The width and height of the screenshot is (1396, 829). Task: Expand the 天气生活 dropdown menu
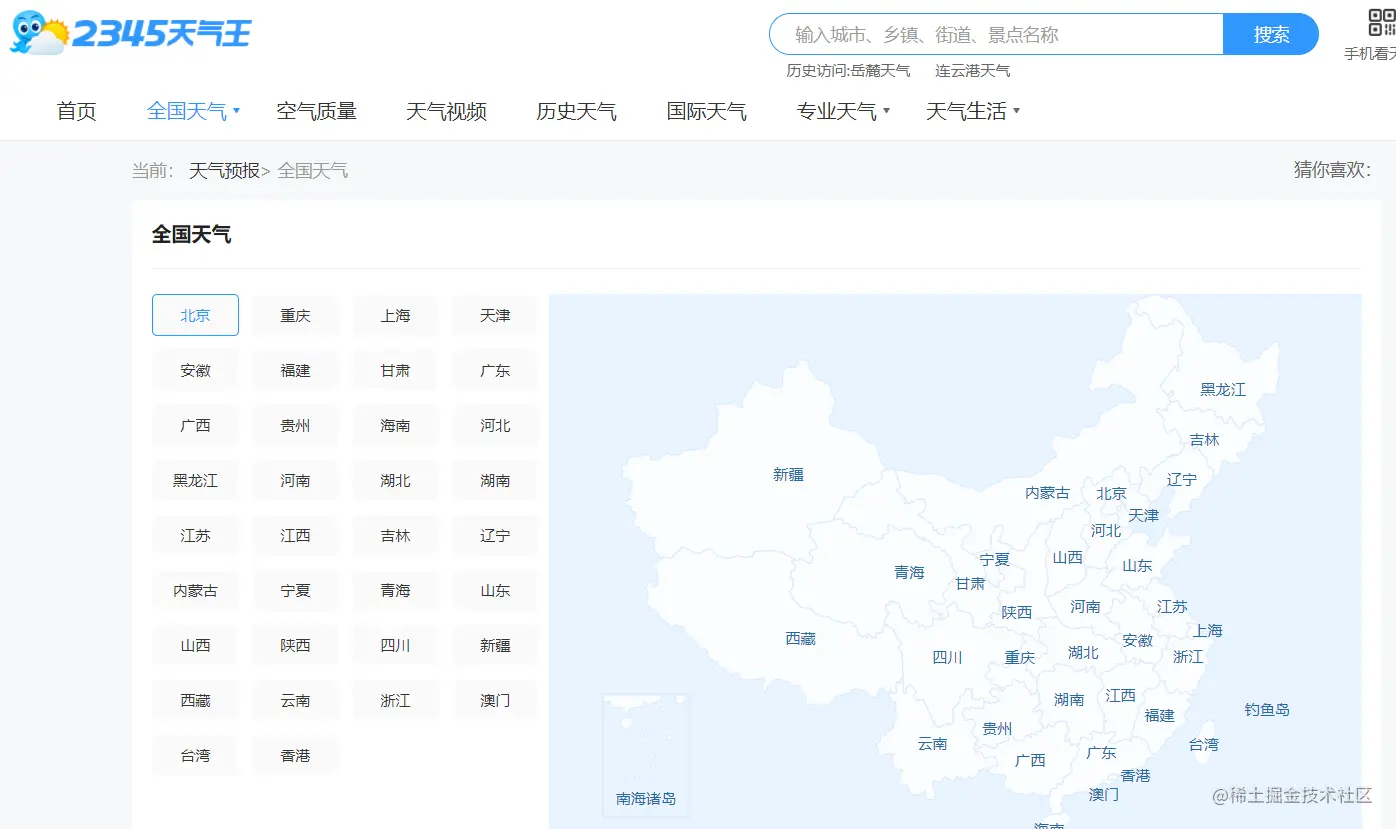click(x=973, y=111)
